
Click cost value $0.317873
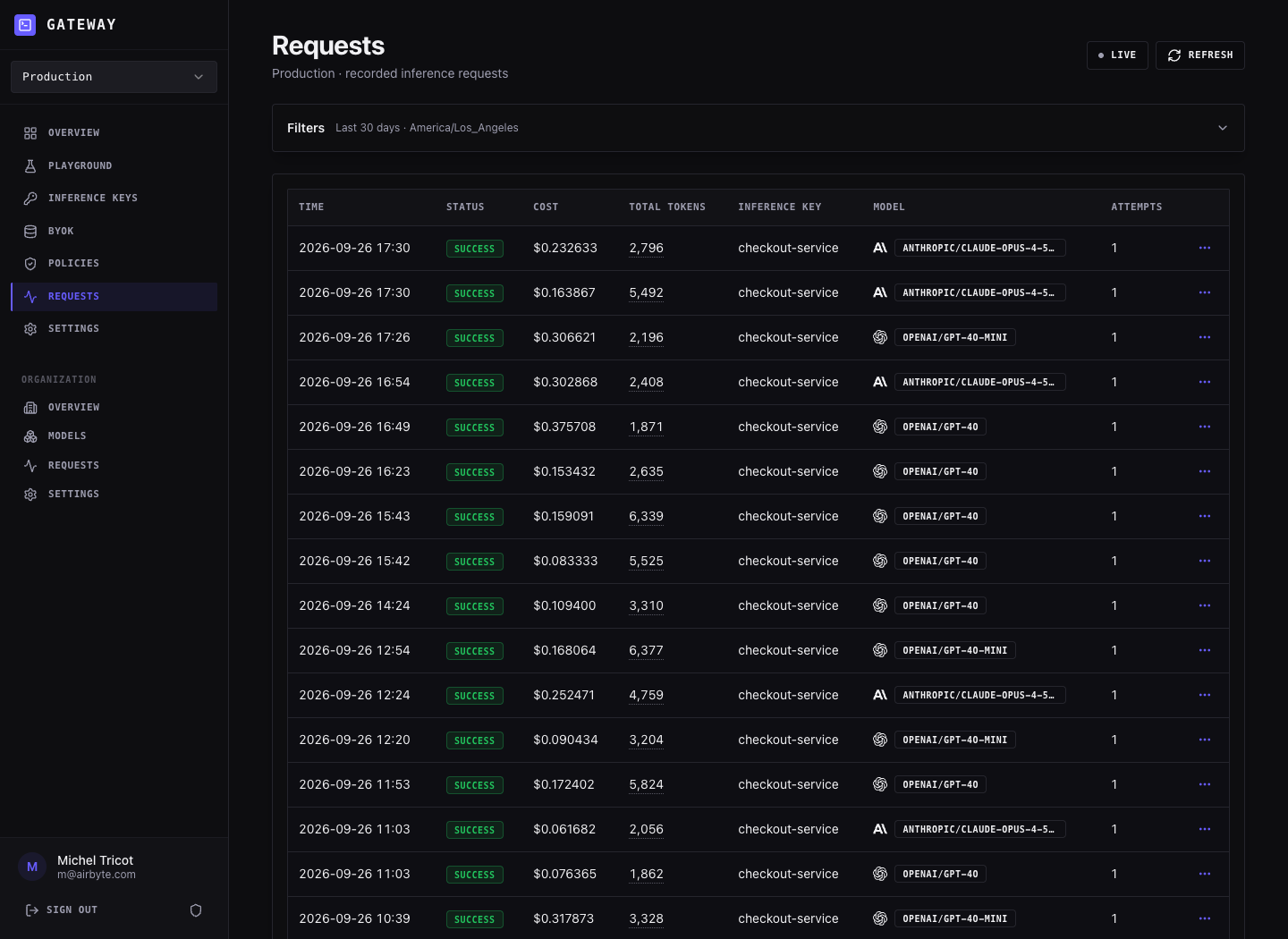pos(565,918)
